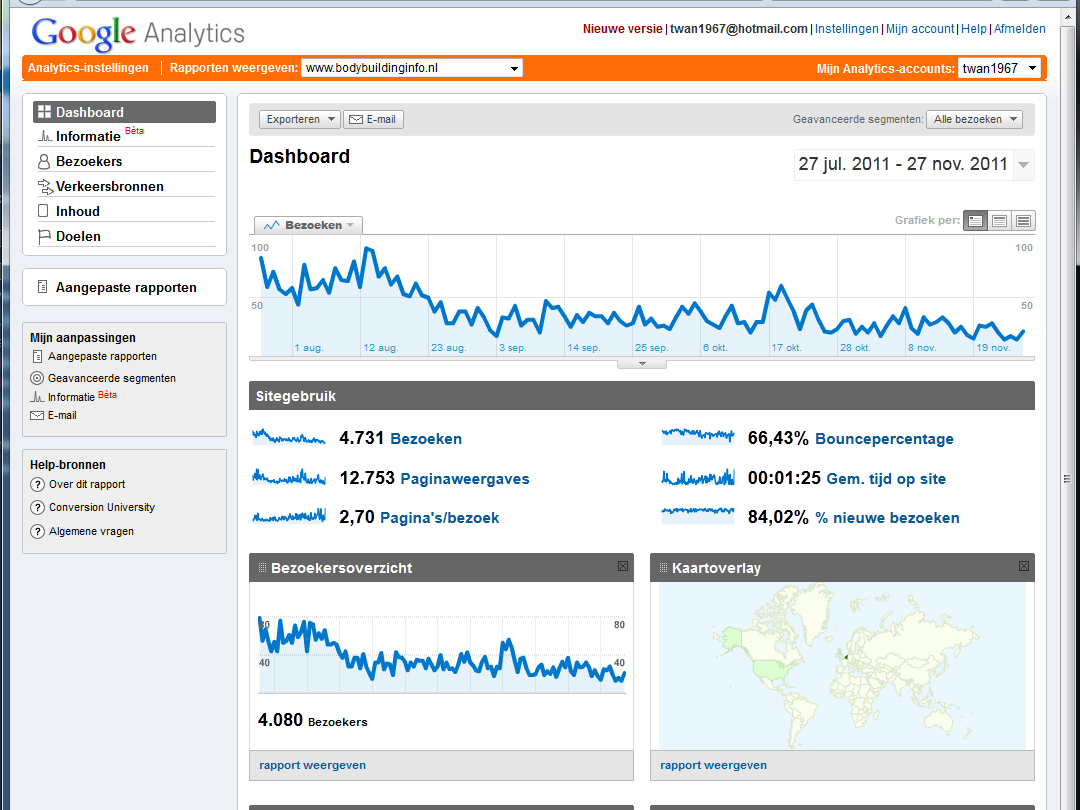Screen dimensions: 1080x810
Task: Click the envelope icon on E-mail button
Action: pyautogui.click(x=355, y=120)
